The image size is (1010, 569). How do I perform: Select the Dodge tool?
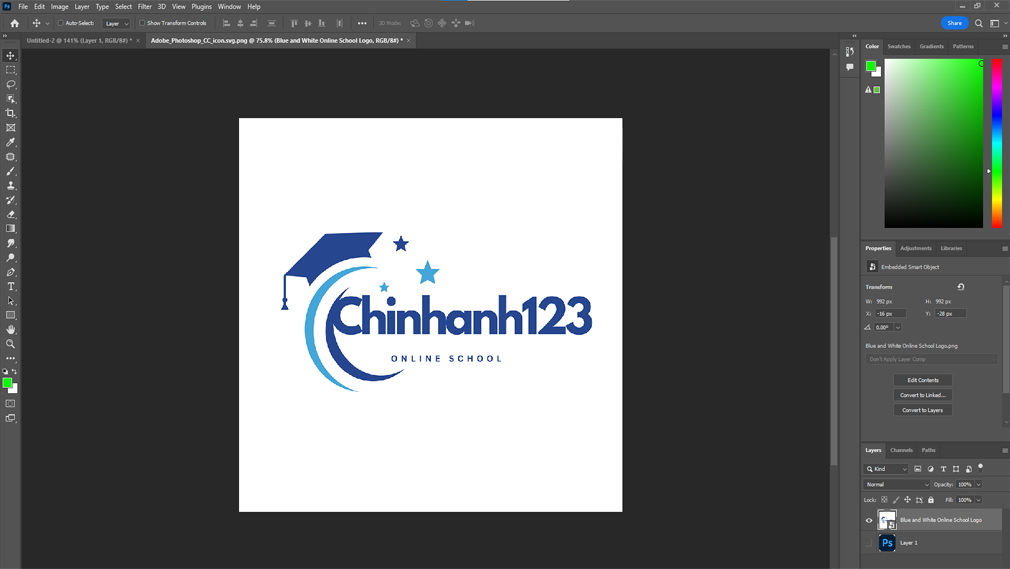(x=10, y=258)
